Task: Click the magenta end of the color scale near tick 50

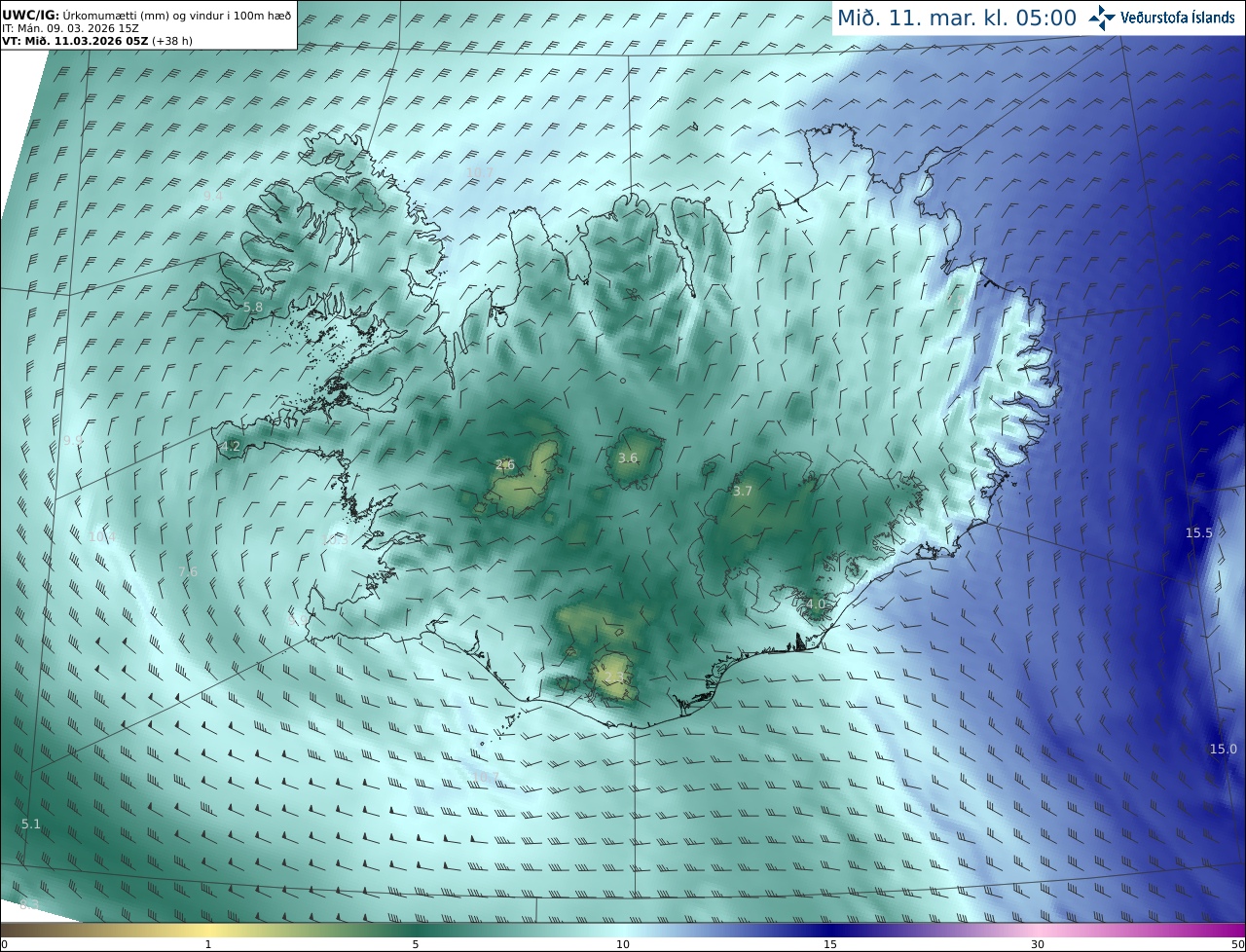Action: 1237,930
